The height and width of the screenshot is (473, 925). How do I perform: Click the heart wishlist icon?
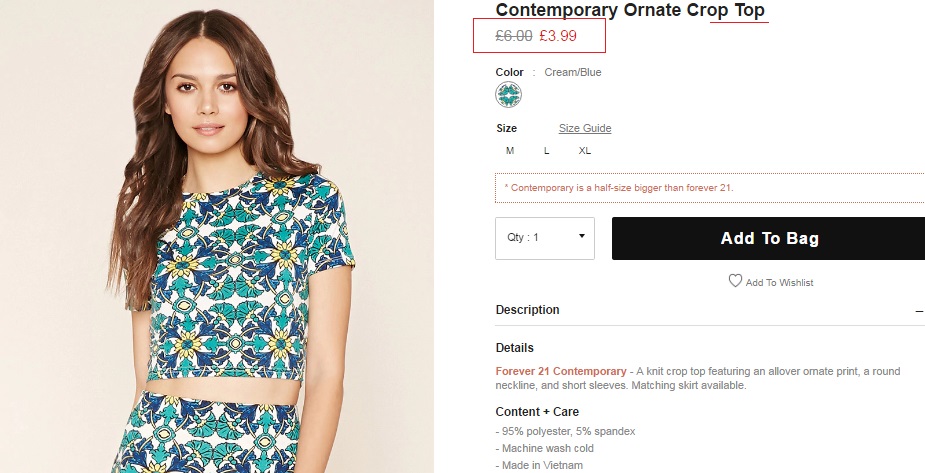[x=735, y=281]
